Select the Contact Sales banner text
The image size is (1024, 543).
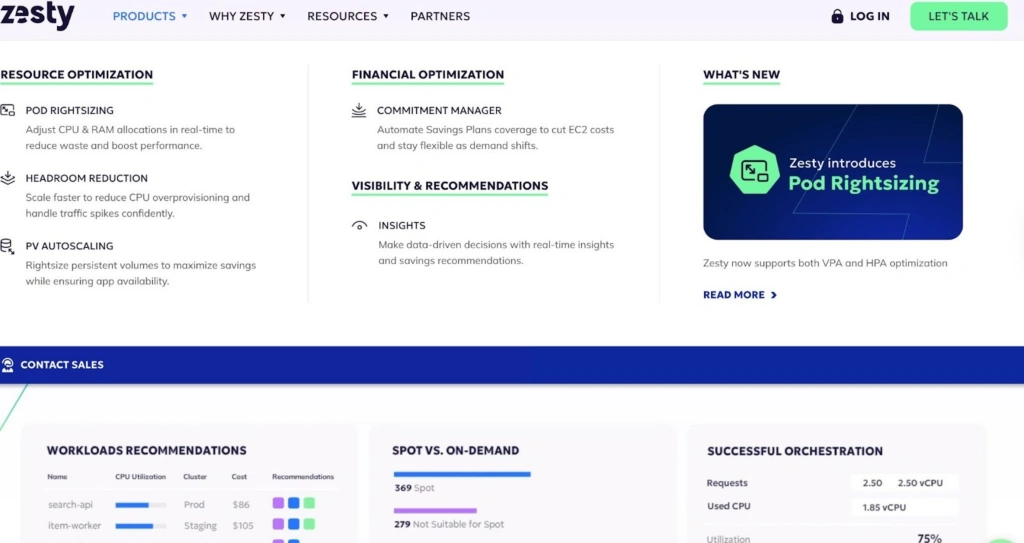tap(62, 365)
